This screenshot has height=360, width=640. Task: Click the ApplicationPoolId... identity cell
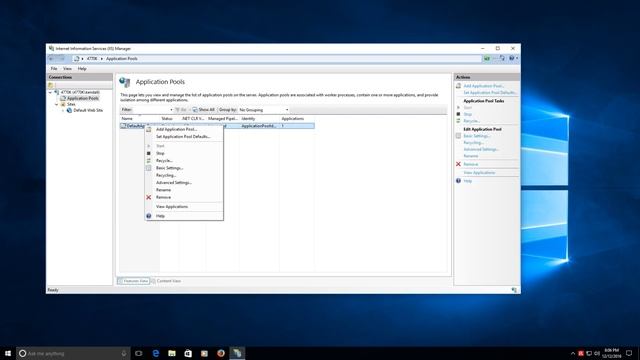(x=259, y=126)
